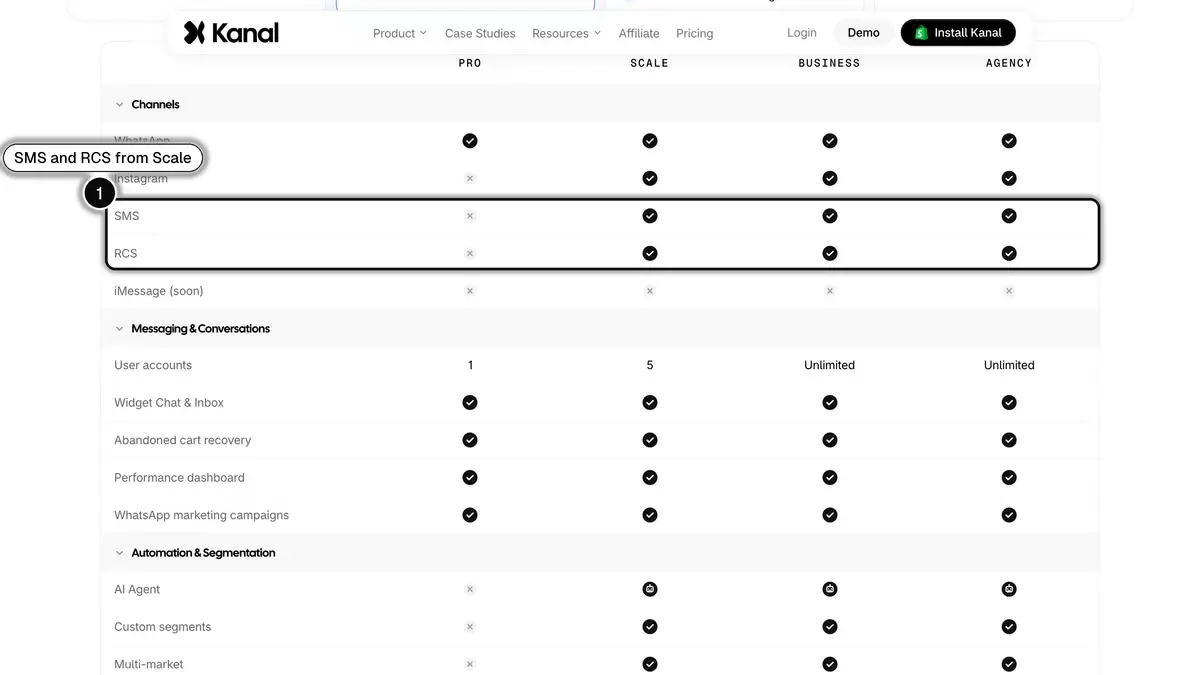Viewport: 1200px width, 675px height.
Task: Click the RCS row label
Action: coord(126,253)
